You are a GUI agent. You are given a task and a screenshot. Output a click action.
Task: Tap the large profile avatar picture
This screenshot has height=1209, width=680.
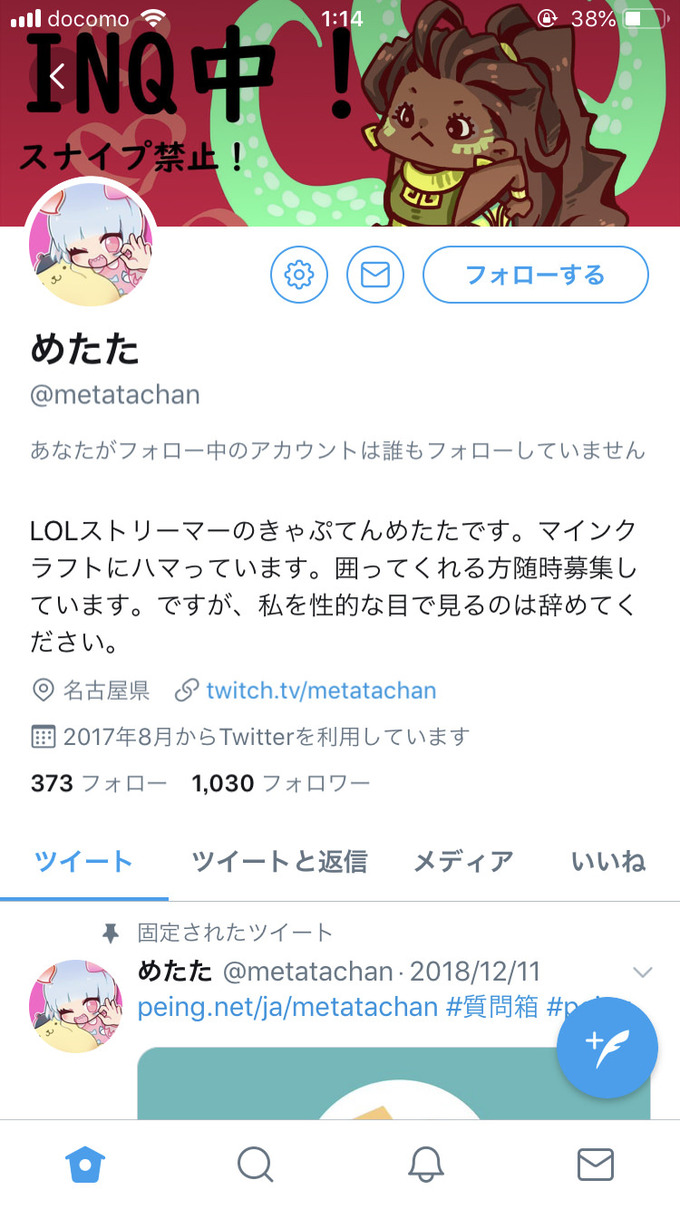(90, 243)
